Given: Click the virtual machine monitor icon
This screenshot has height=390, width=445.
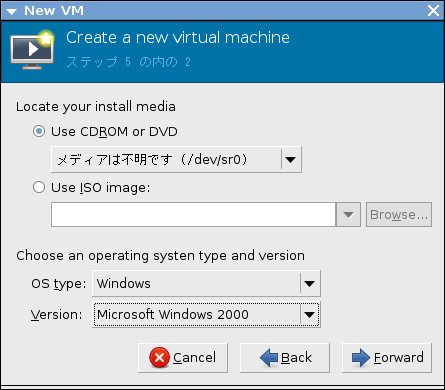Looking at the screenshot, I should click(x=32, y=50).
